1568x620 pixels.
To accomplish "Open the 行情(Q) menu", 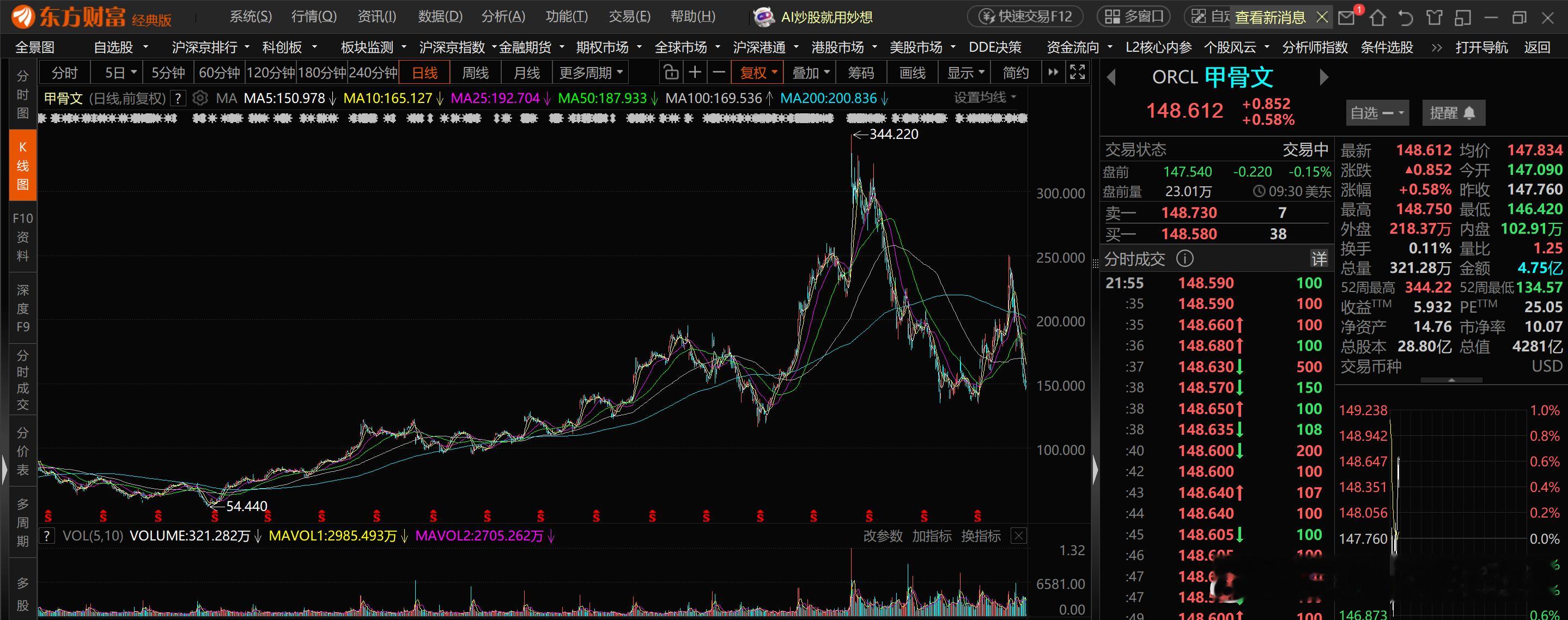I will point(313,17).
